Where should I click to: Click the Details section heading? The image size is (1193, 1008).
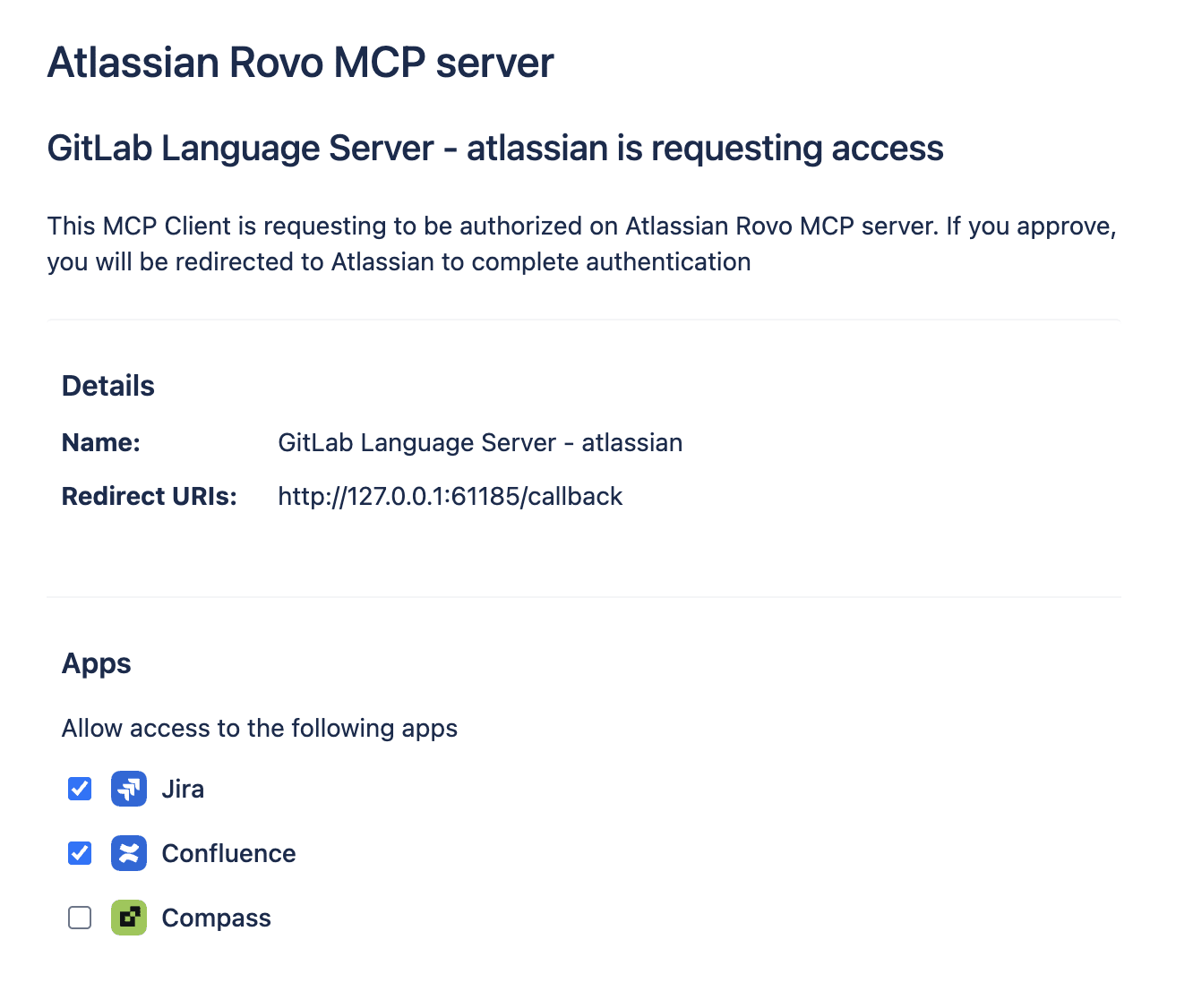(x=107, y=385)
